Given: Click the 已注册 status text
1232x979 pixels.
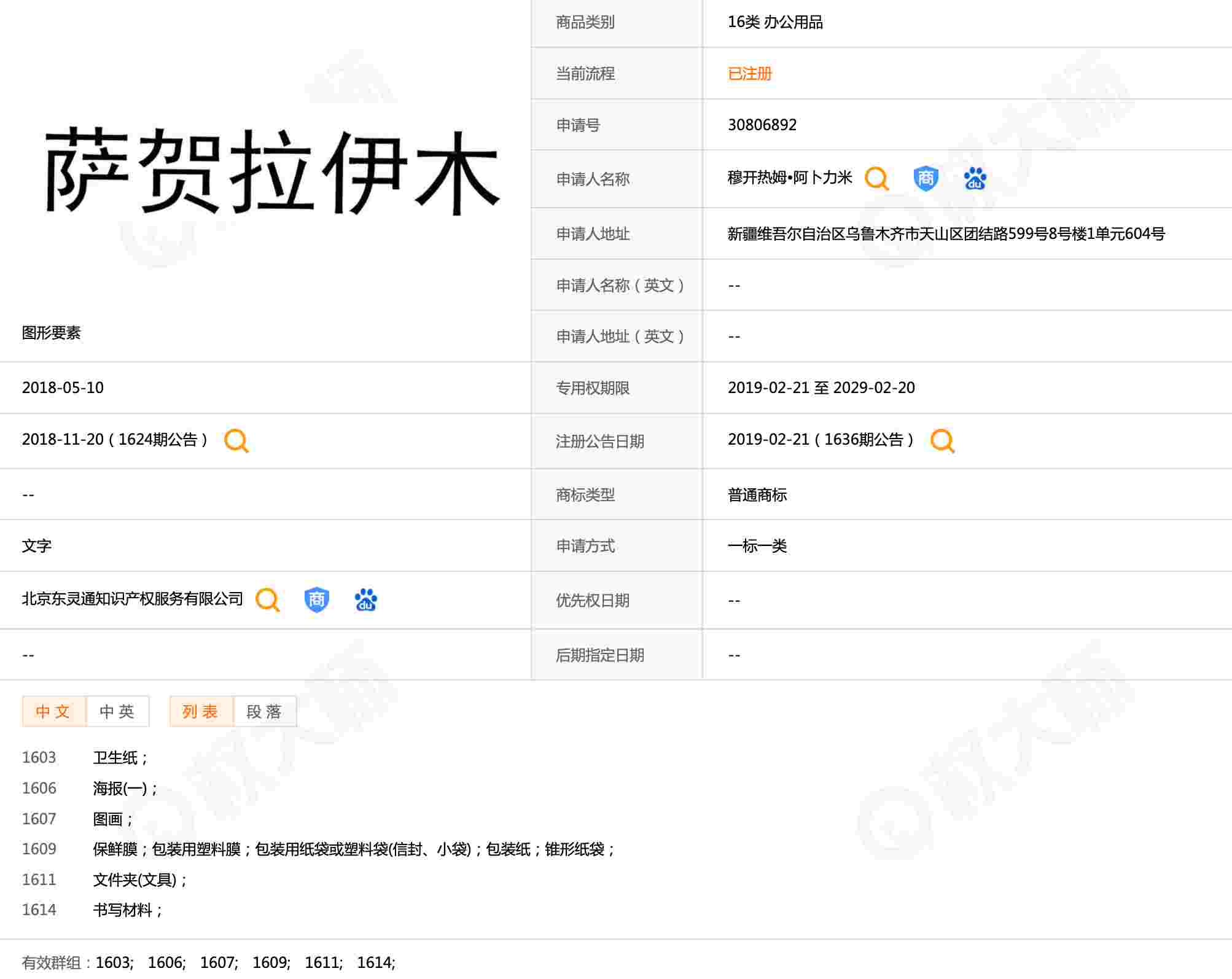Looking at the screenshot, I should click(x=749, y=74).
